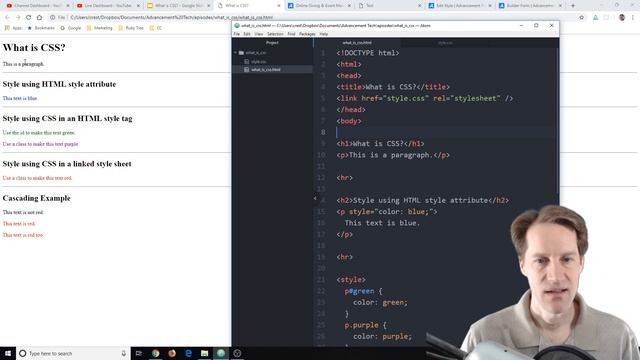Screen dimensions: 640x360
Task: Click the p#green selector line
Action: pos(363,291)
